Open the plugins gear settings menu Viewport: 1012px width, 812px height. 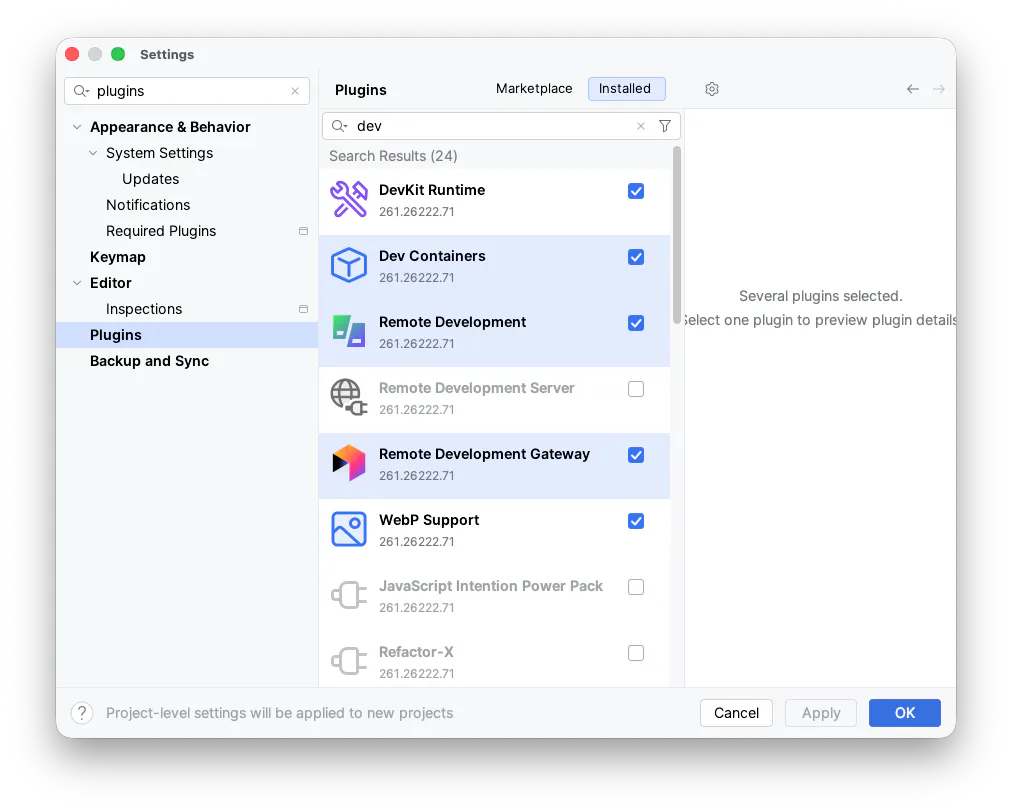[x=712, y=89]
